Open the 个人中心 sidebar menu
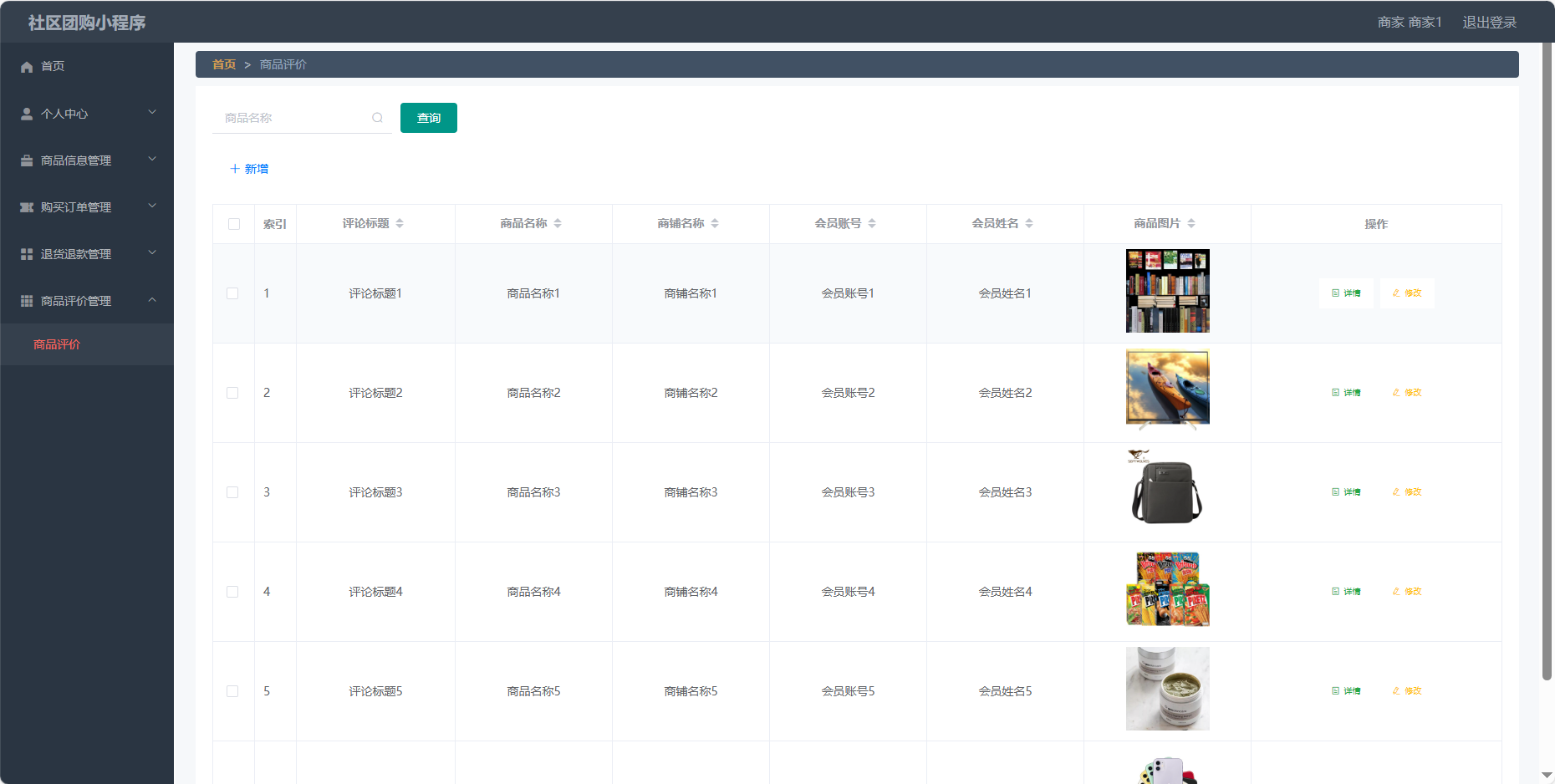The width and height of the screenshot is (1555, 784). pyautogui.click(x=87, y=114)
